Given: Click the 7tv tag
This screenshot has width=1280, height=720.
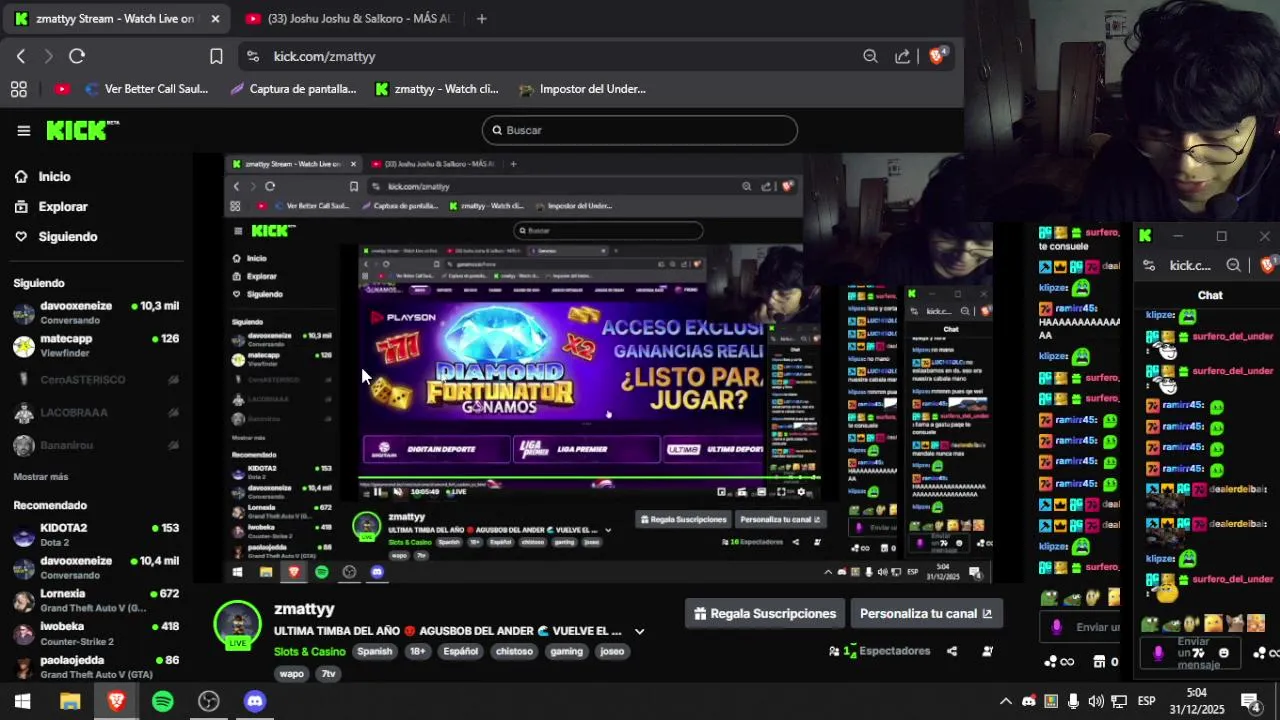Looking at the screenshot, I should click(x=328, y=674).
